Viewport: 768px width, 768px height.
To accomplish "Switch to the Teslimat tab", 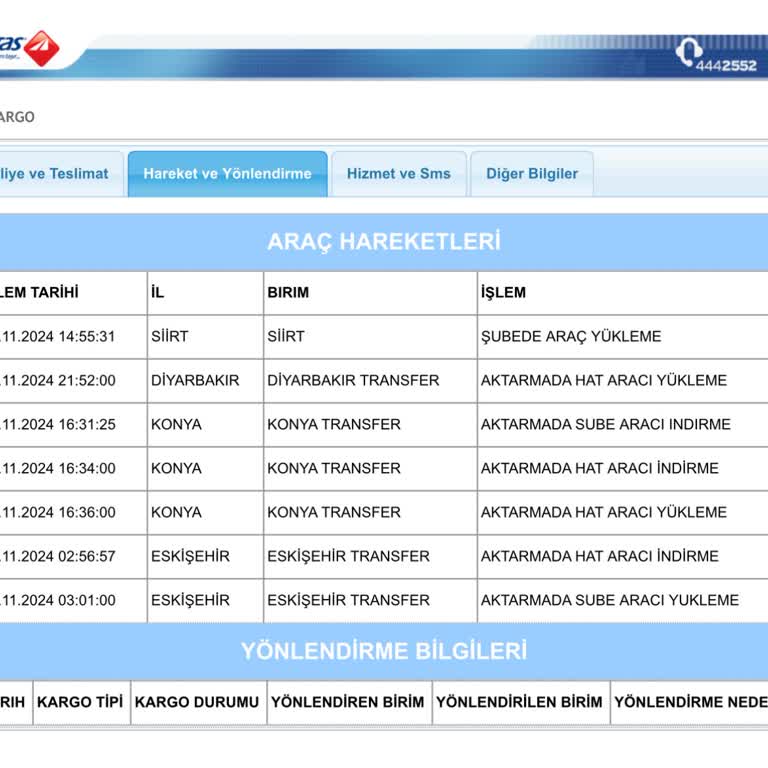I will pos(61,174).
